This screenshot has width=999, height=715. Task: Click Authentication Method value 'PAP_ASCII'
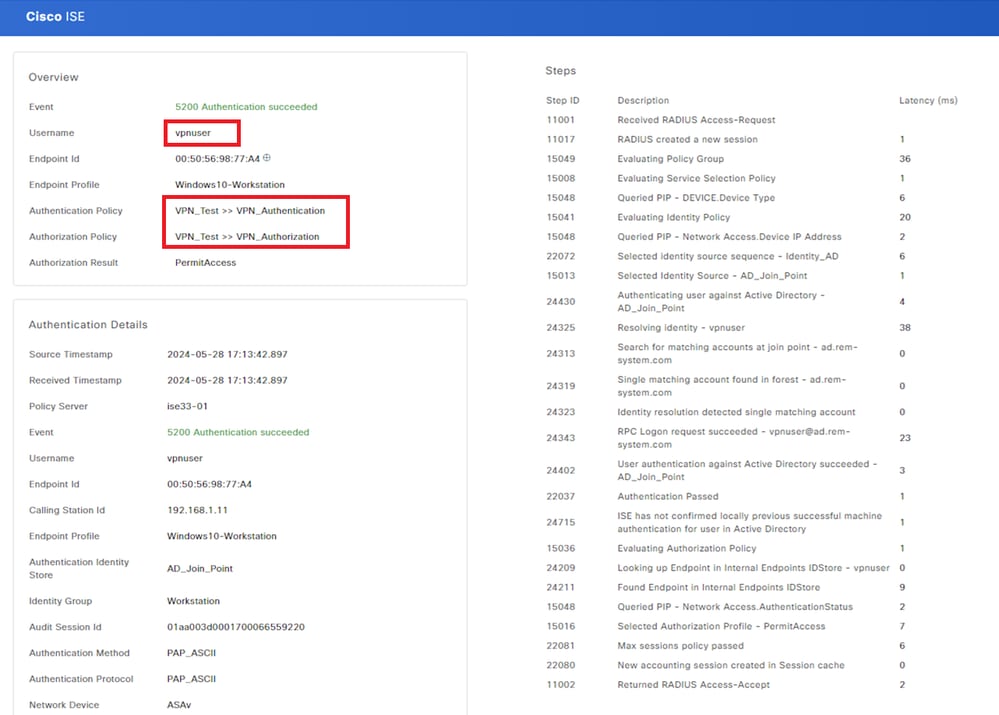point(191,653)
